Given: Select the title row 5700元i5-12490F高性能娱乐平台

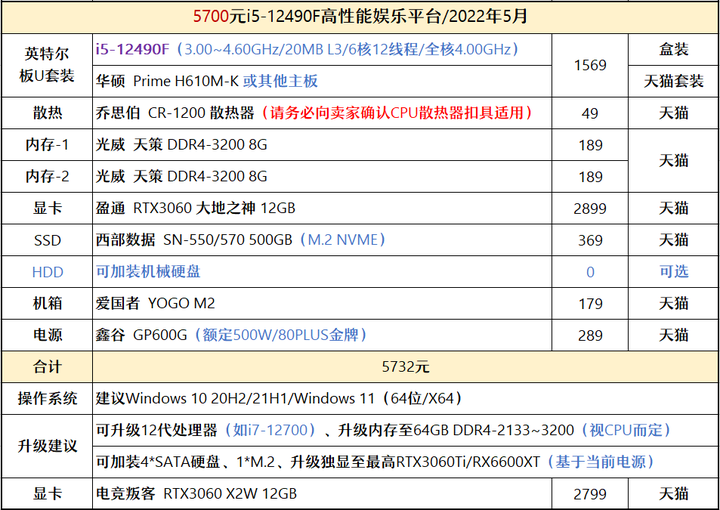Looking at the screenshot, I should pos(360,17).
